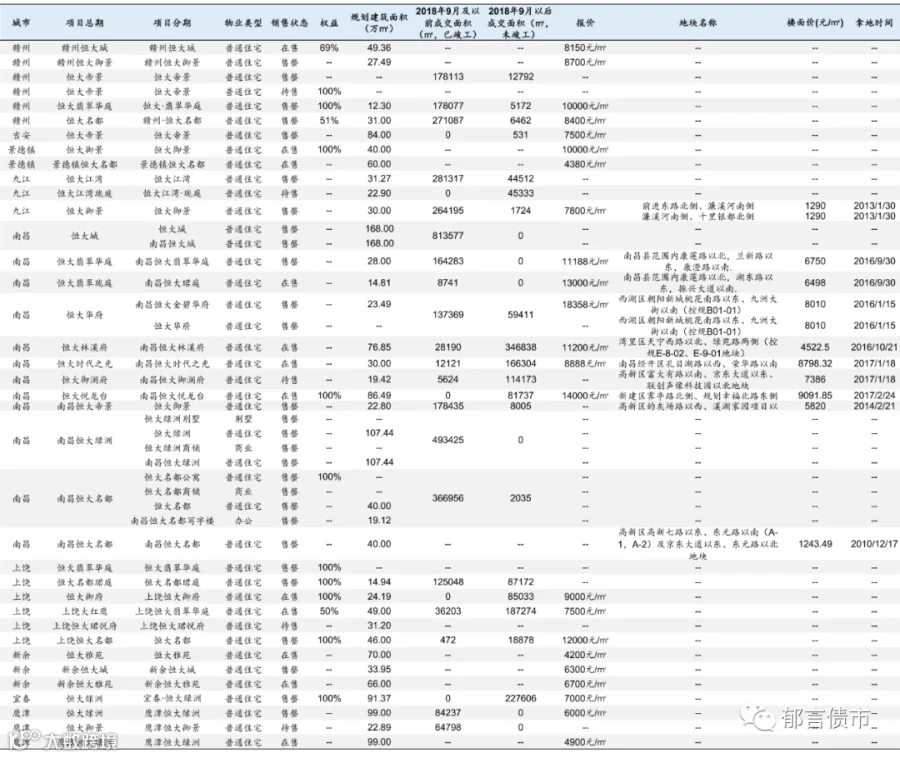The image size is (900, 758).
Task: Select the 14000元/㎡ price cell
Action: click(585, 396)
